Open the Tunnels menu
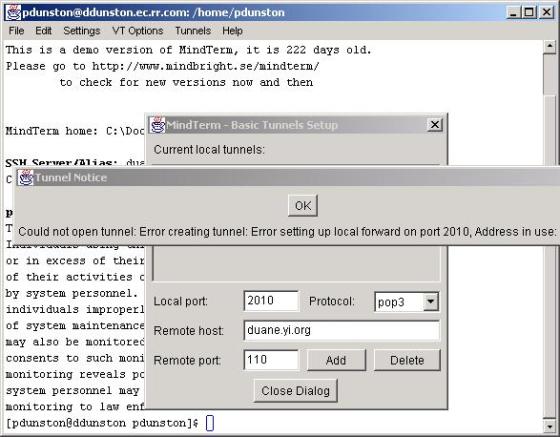560x437 pixels. click(x=193, y=31)
